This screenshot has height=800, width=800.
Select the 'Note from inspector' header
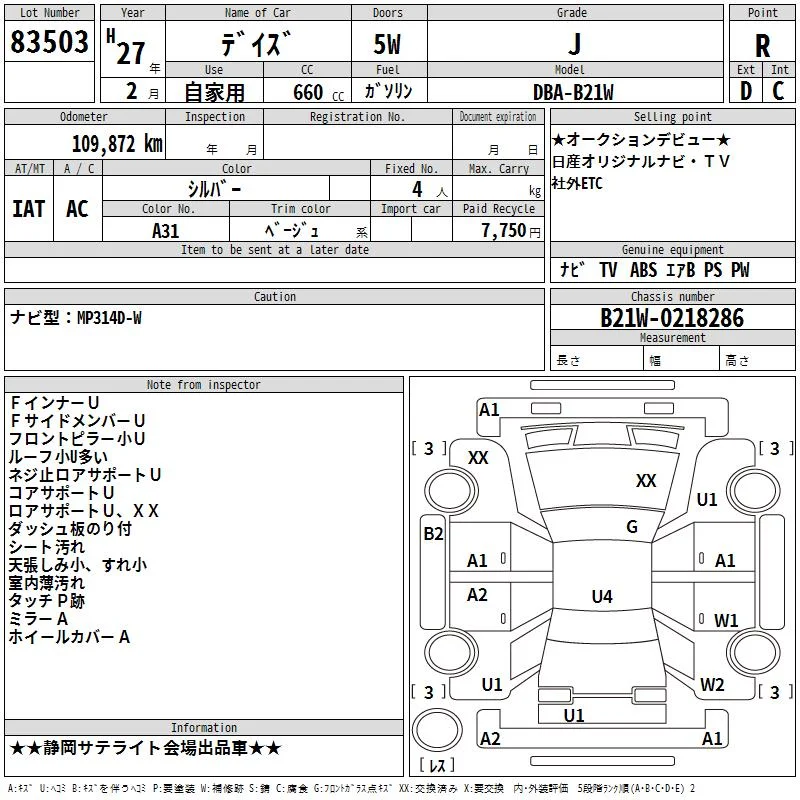coord(203,385)
